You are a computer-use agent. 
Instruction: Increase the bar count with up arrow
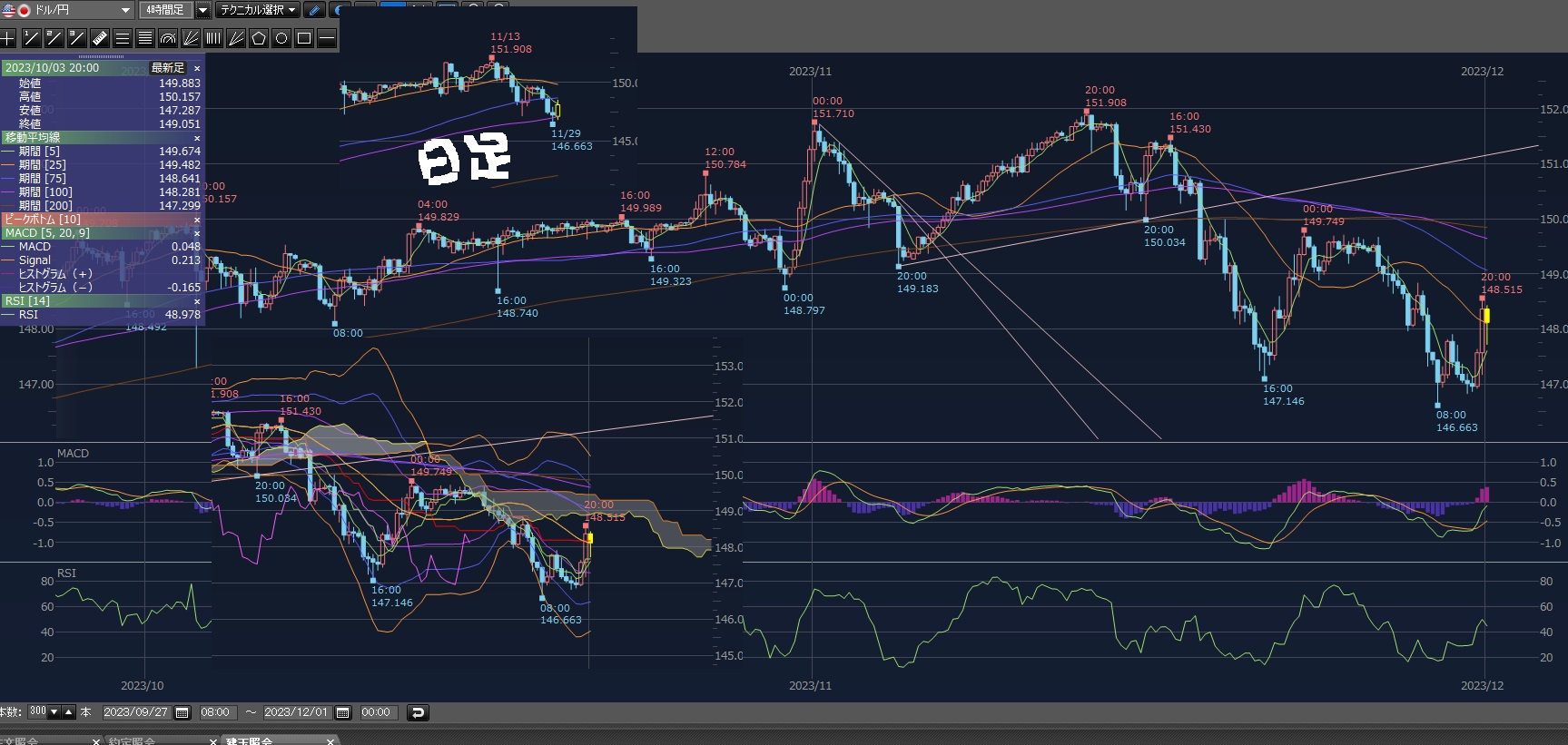coord(68,712)
